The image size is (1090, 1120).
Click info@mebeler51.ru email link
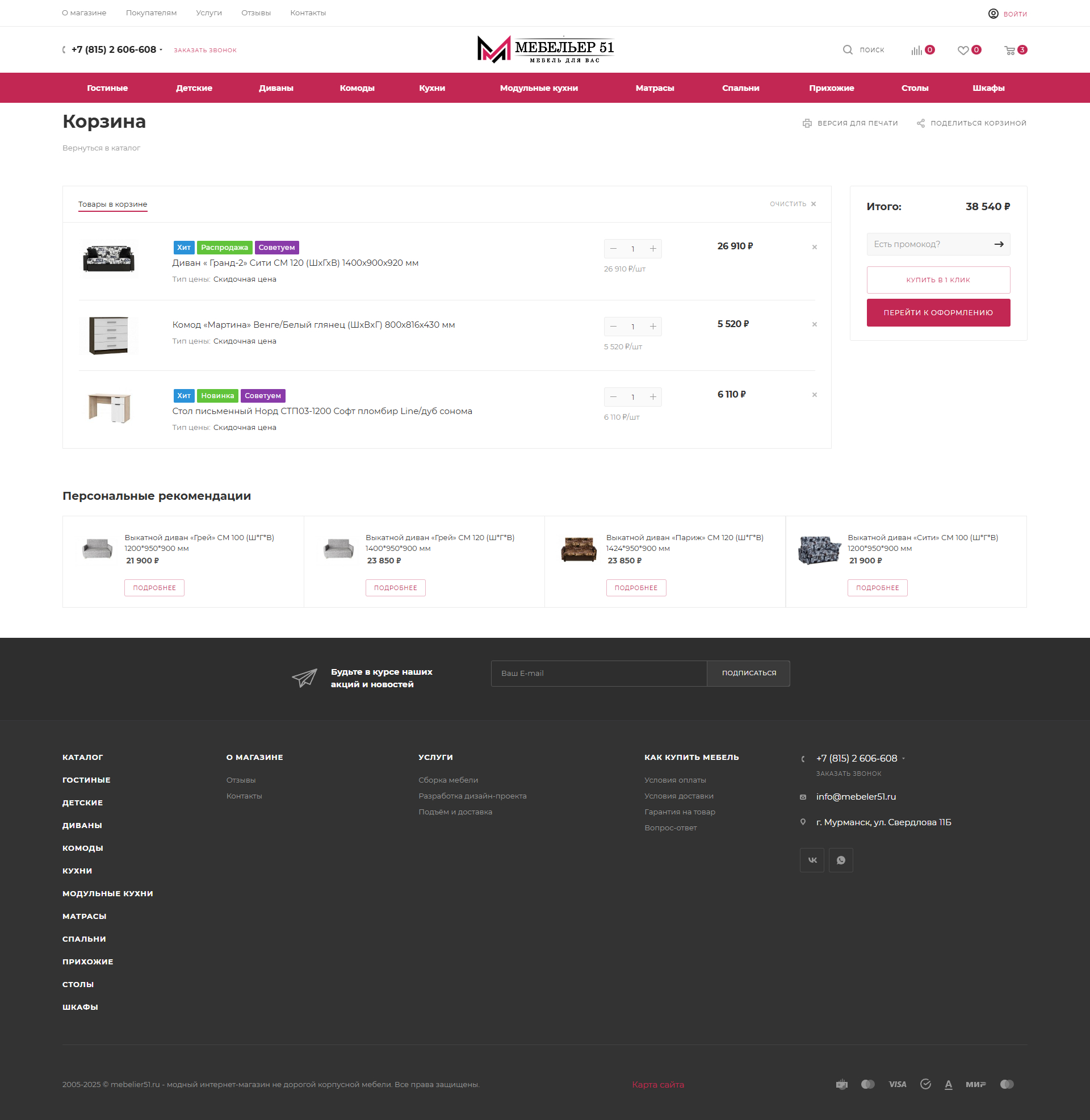[x=856, y=797]
